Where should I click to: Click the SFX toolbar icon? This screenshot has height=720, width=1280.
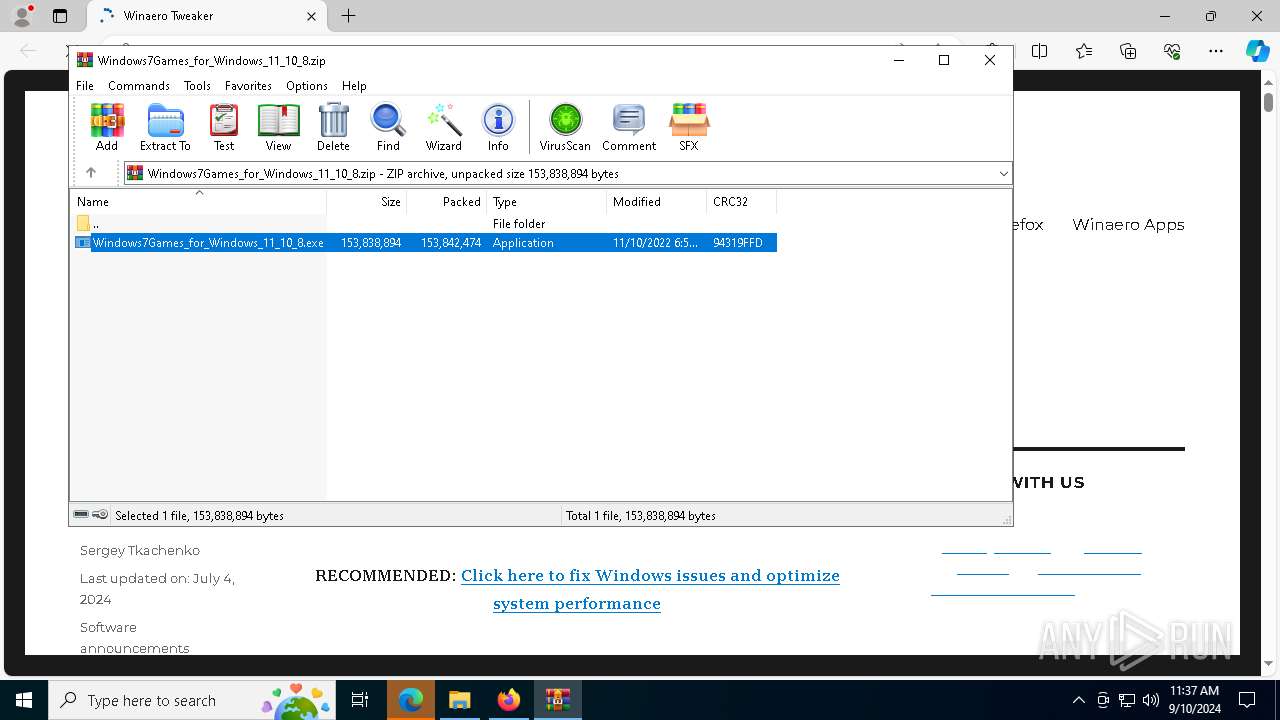coord(689,127)
